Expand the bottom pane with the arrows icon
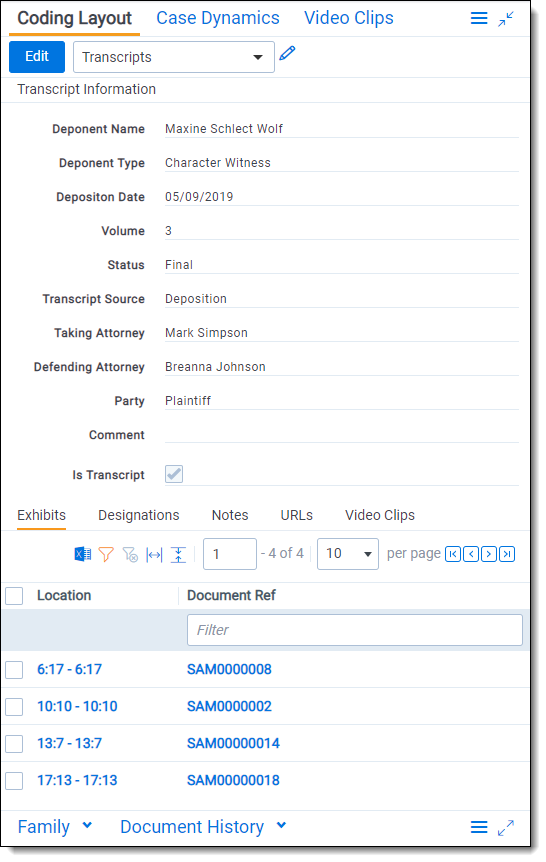The image size is (546, 862). [x=506, y=827]
